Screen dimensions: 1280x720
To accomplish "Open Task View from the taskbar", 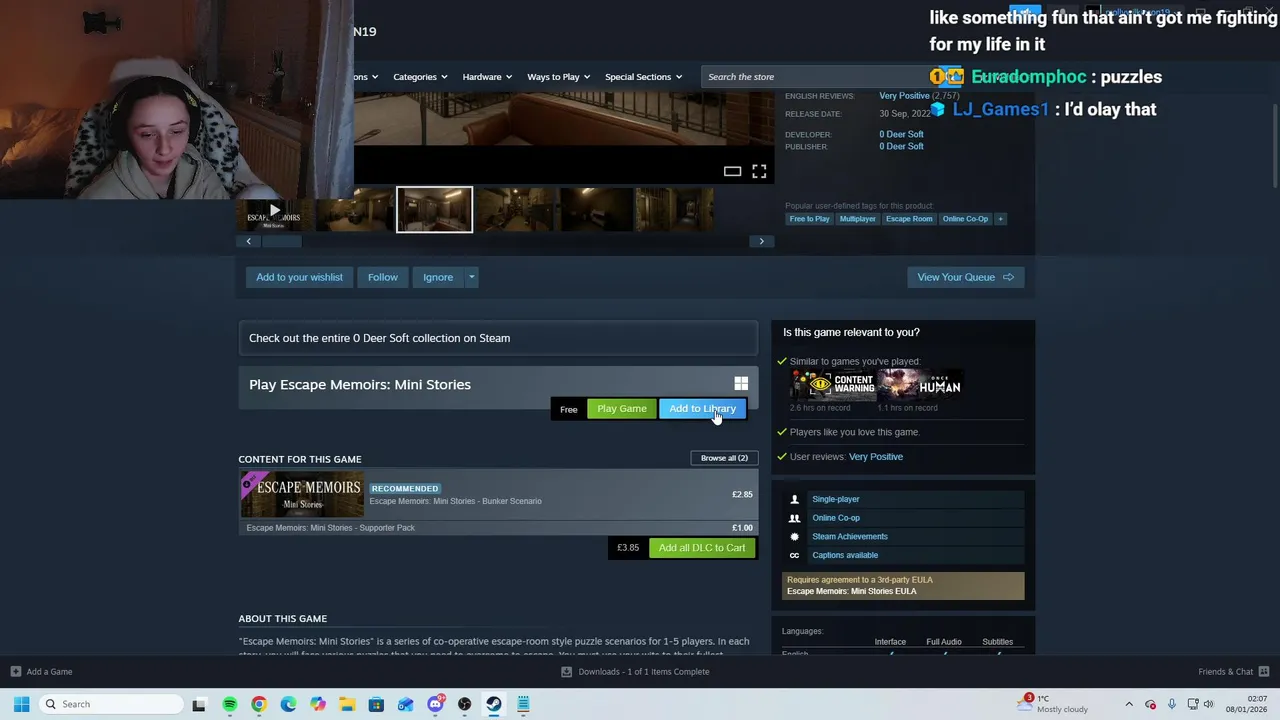I will pos(199,704).
